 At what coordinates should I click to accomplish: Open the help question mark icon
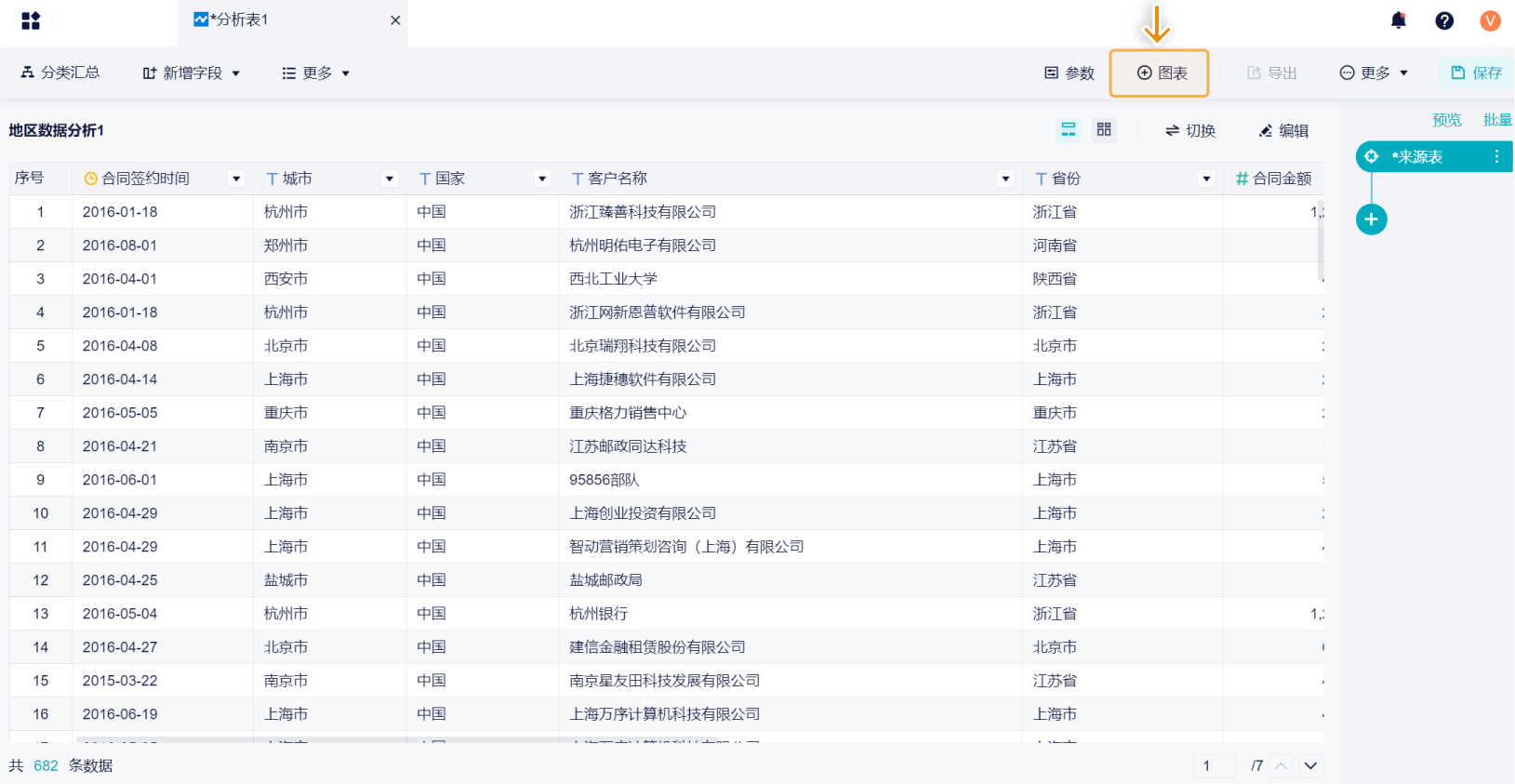pyautogui.click(x=1444, y=20)
